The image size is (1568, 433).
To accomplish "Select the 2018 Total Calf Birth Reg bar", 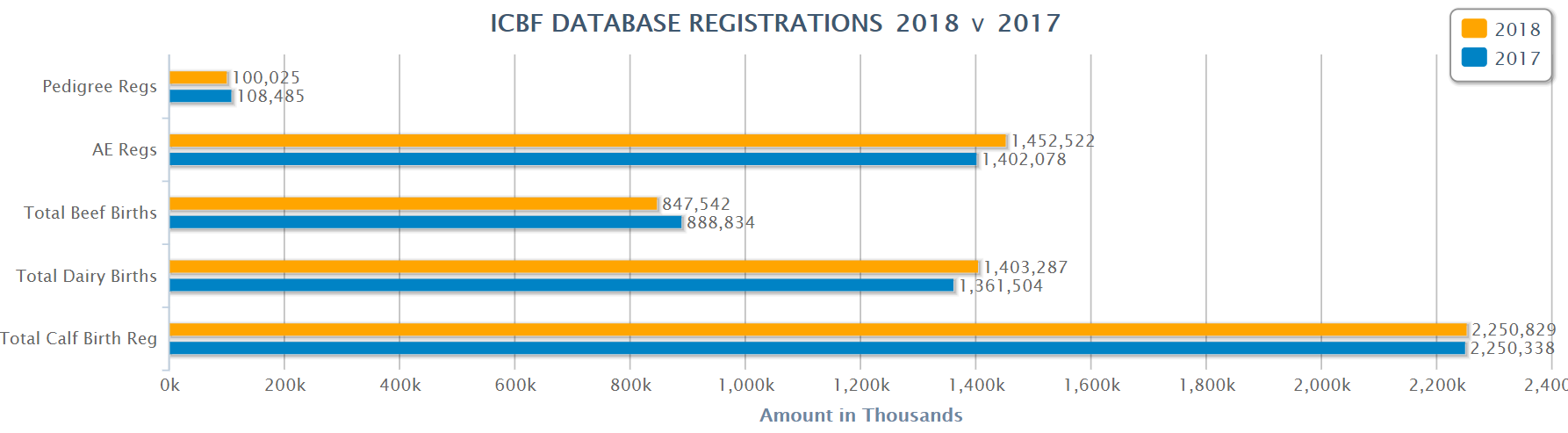I will [x=817, y=329].
